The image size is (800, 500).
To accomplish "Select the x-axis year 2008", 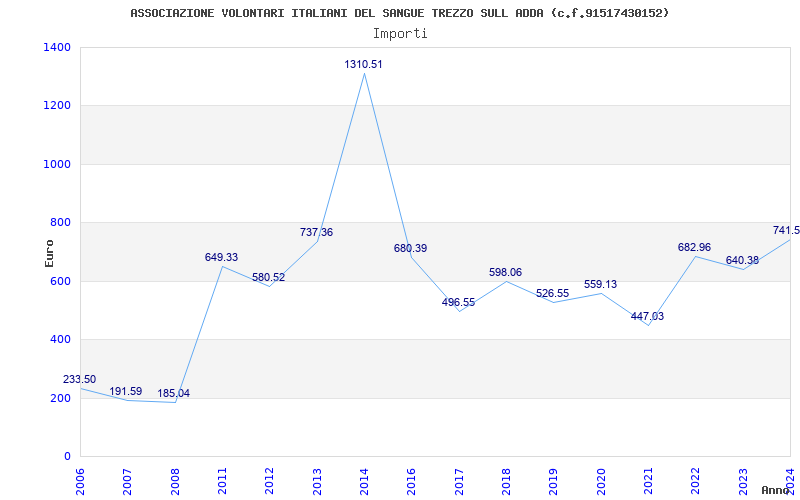I will [175, 481].
